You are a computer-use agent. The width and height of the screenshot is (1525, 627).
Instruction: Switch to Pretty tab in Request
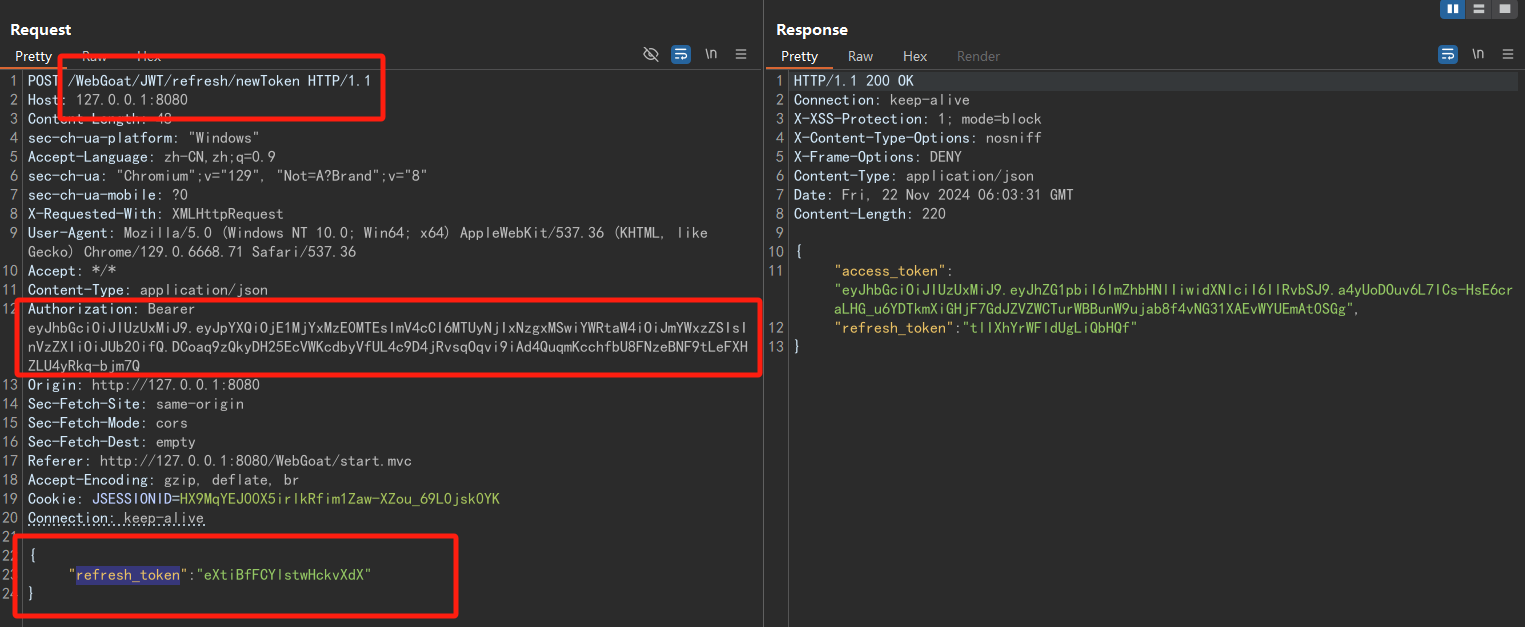click(x=33, y=56)
